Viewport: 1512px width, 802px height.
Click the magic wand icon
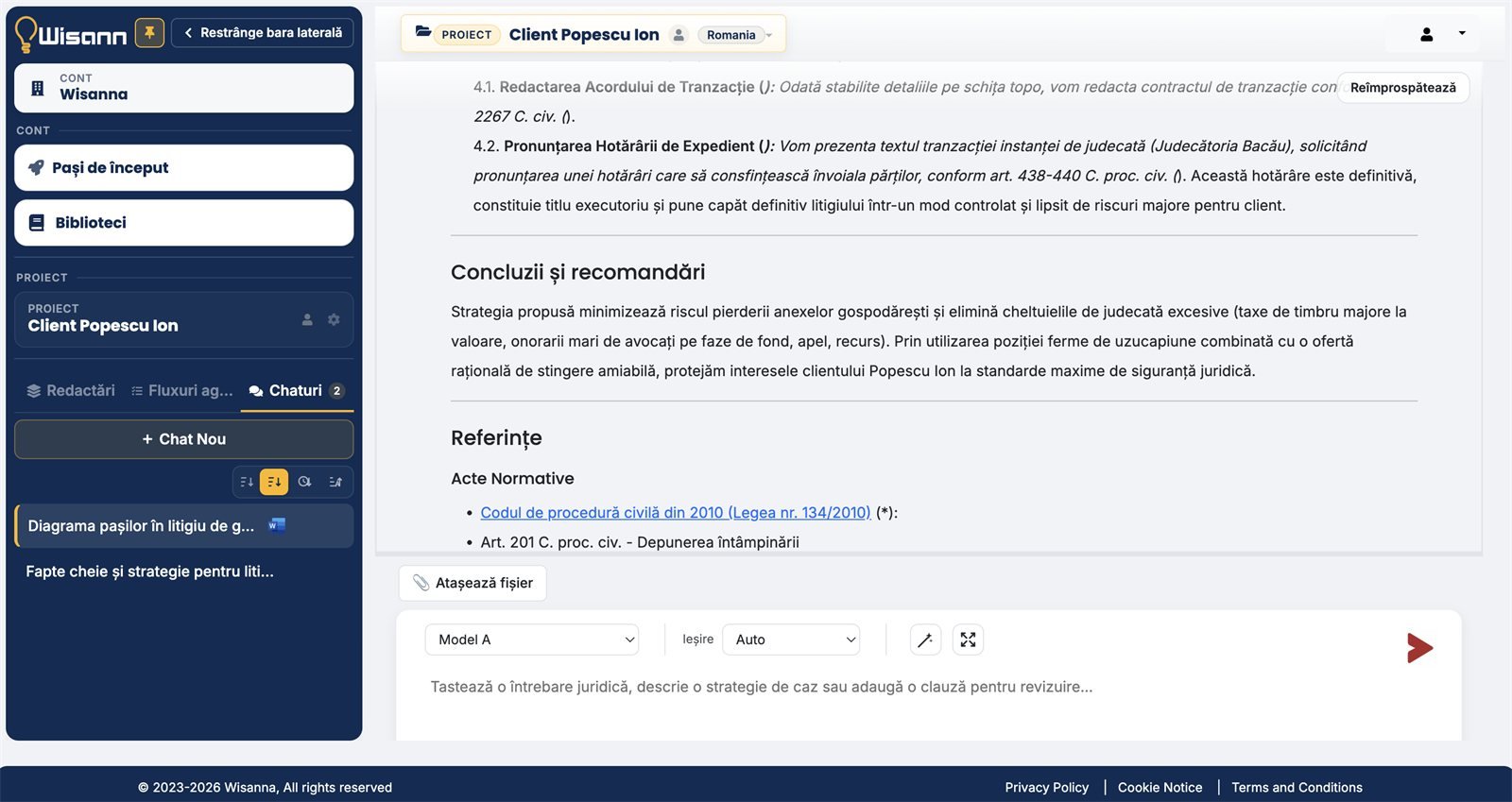pos(925,640)
